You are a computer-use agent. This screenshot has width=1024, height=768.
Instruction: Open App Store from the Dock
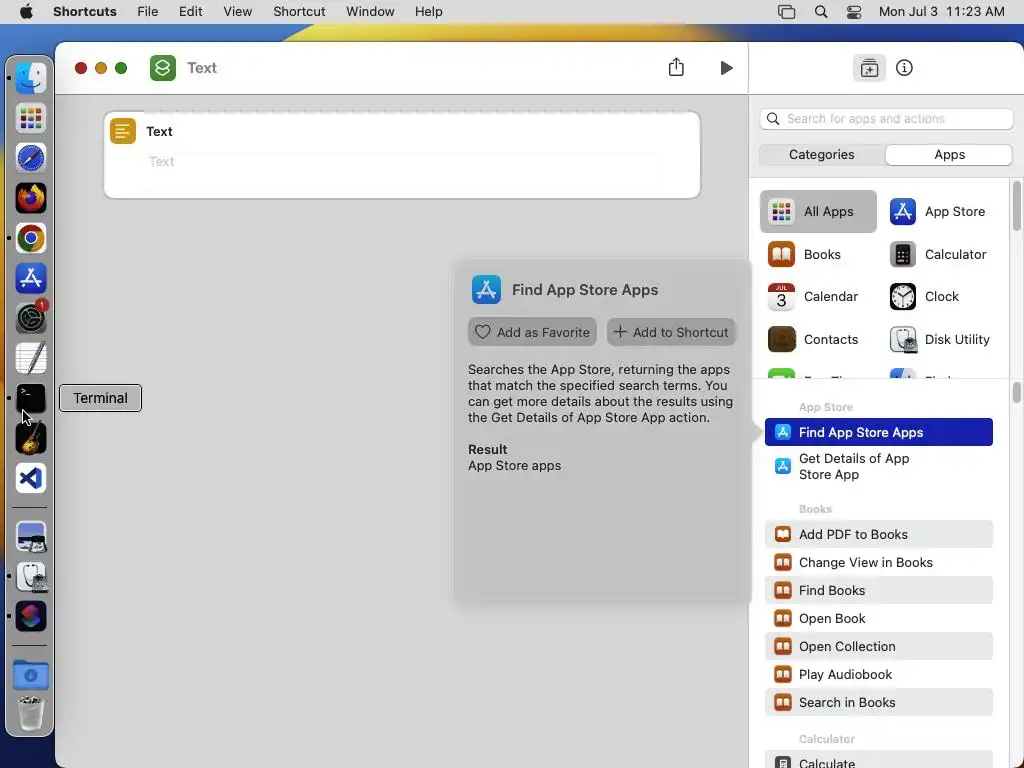[x=31, y=278]
